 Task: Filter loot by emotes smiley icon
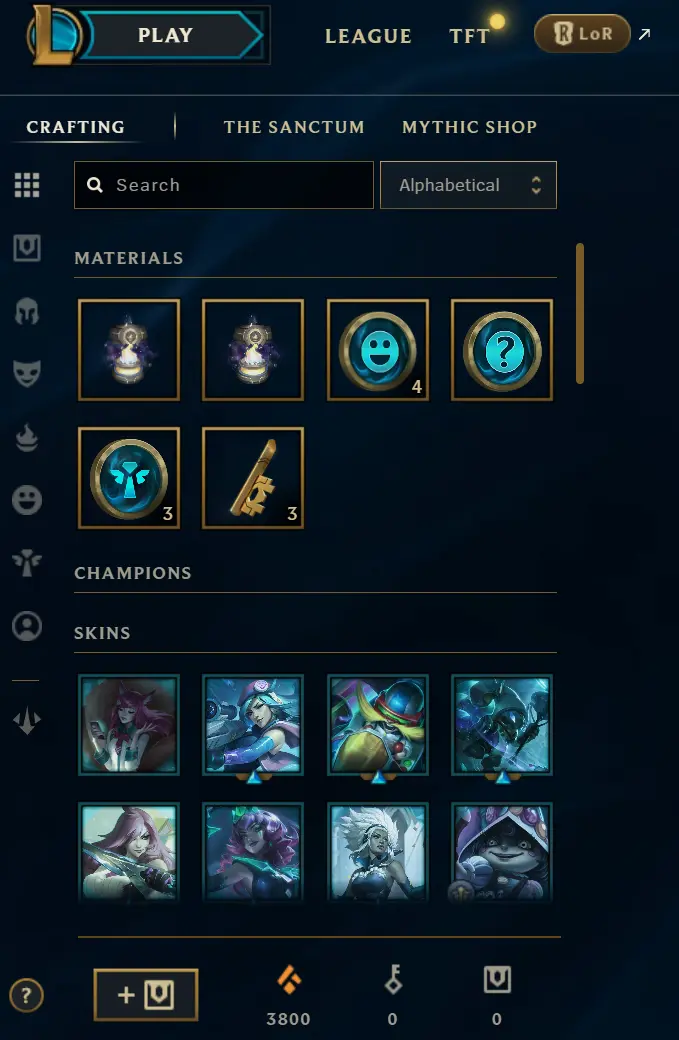[27, 499]
